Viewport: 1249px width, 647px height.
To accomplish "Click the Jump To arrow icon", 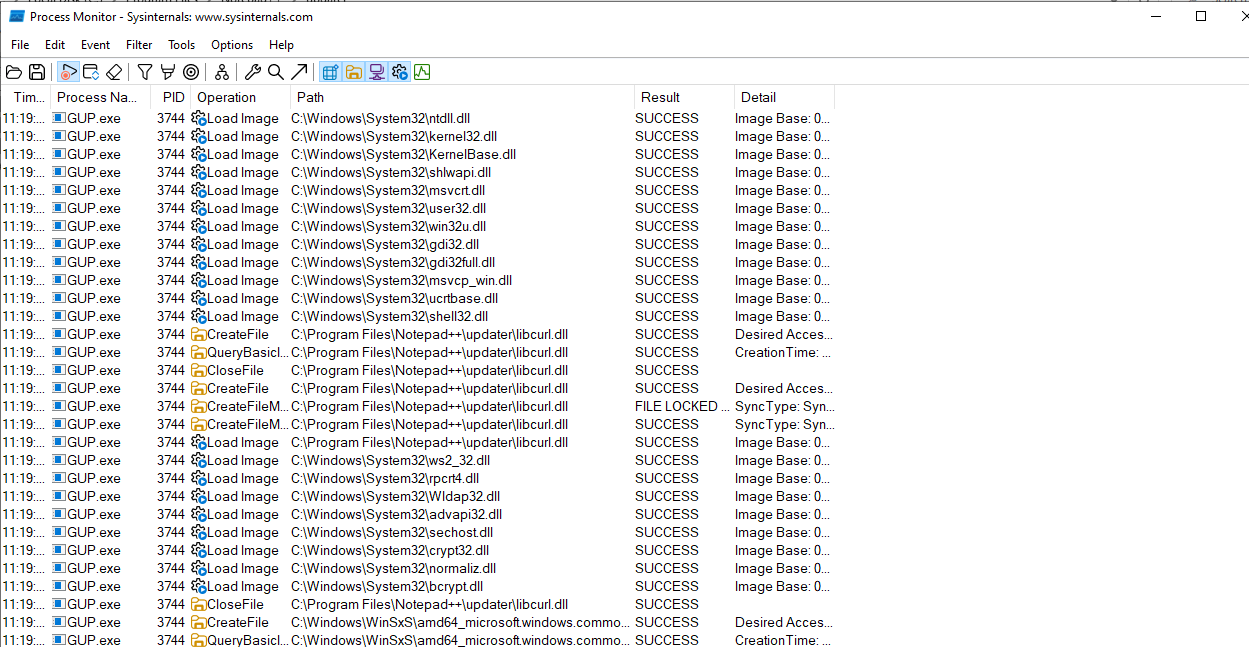I will 298,72.
